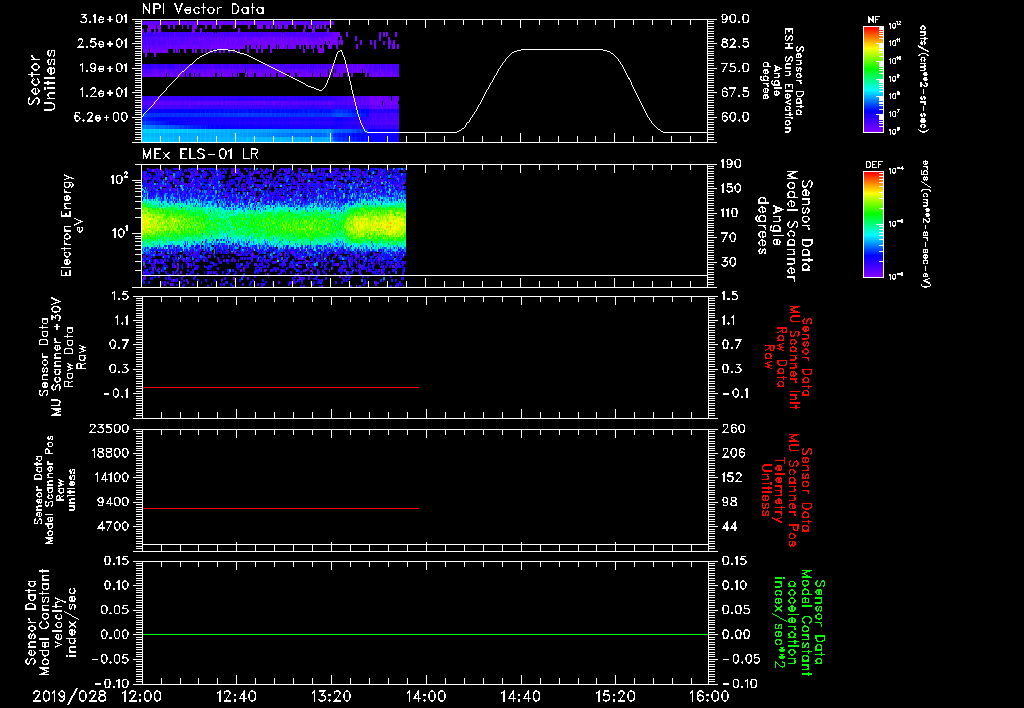Click the green constant velocity line
Image resolution: width=1024 pixels, height=708 pixels.
pyautogui.click(x=425, y=634)
